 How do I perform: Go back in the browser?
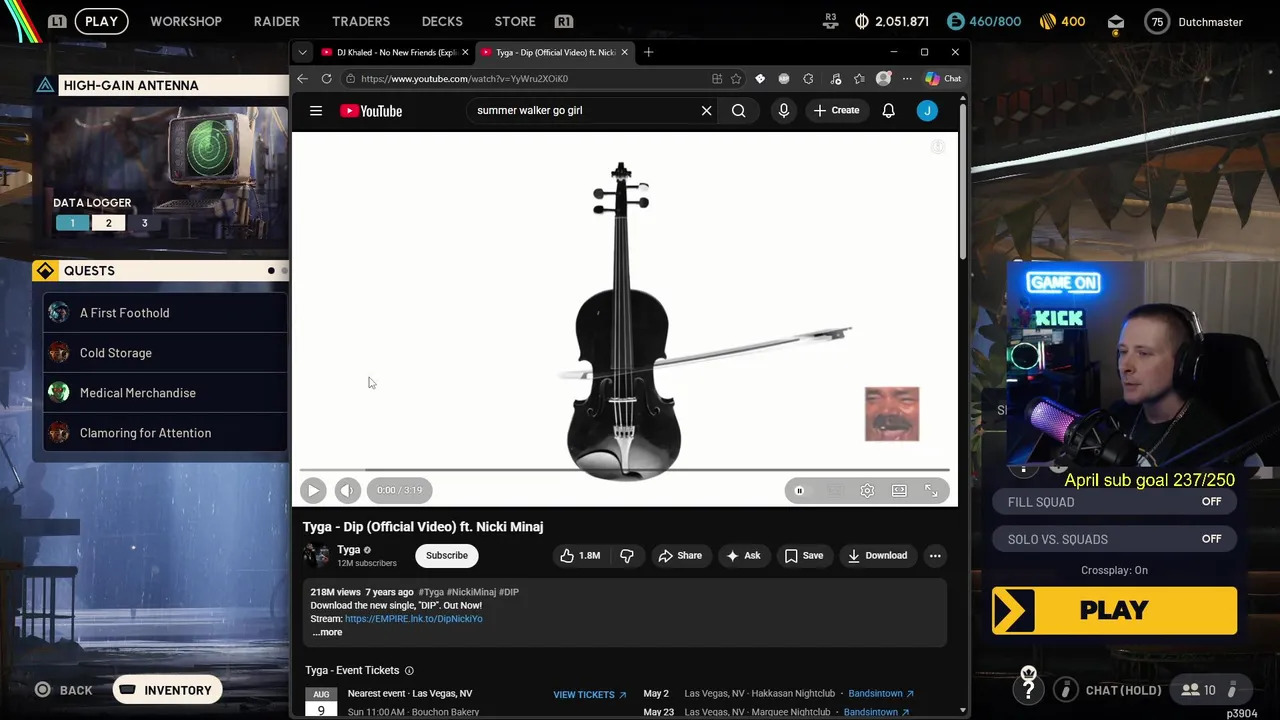tap(303, 79)
